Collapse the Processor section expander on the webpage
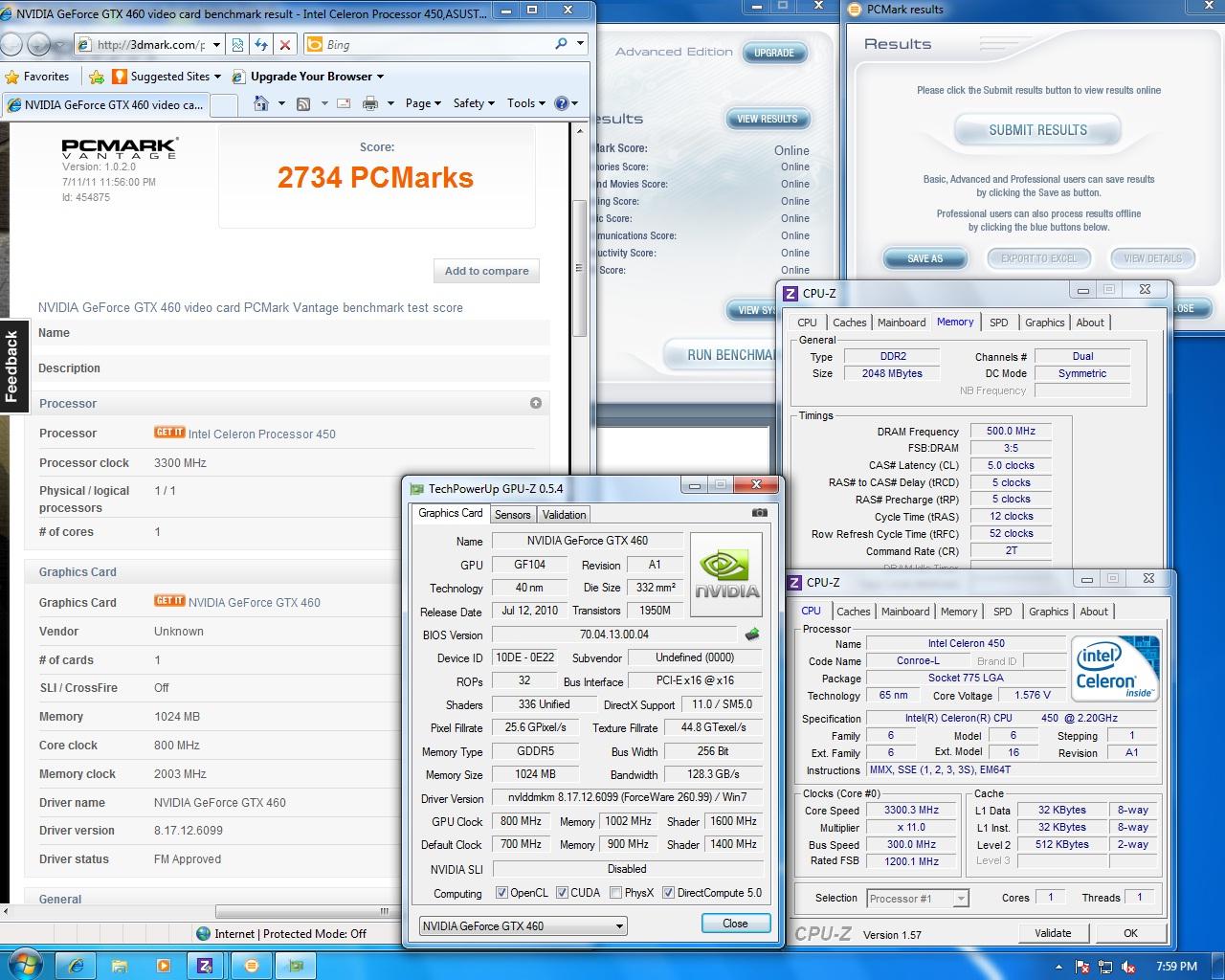 536,403
